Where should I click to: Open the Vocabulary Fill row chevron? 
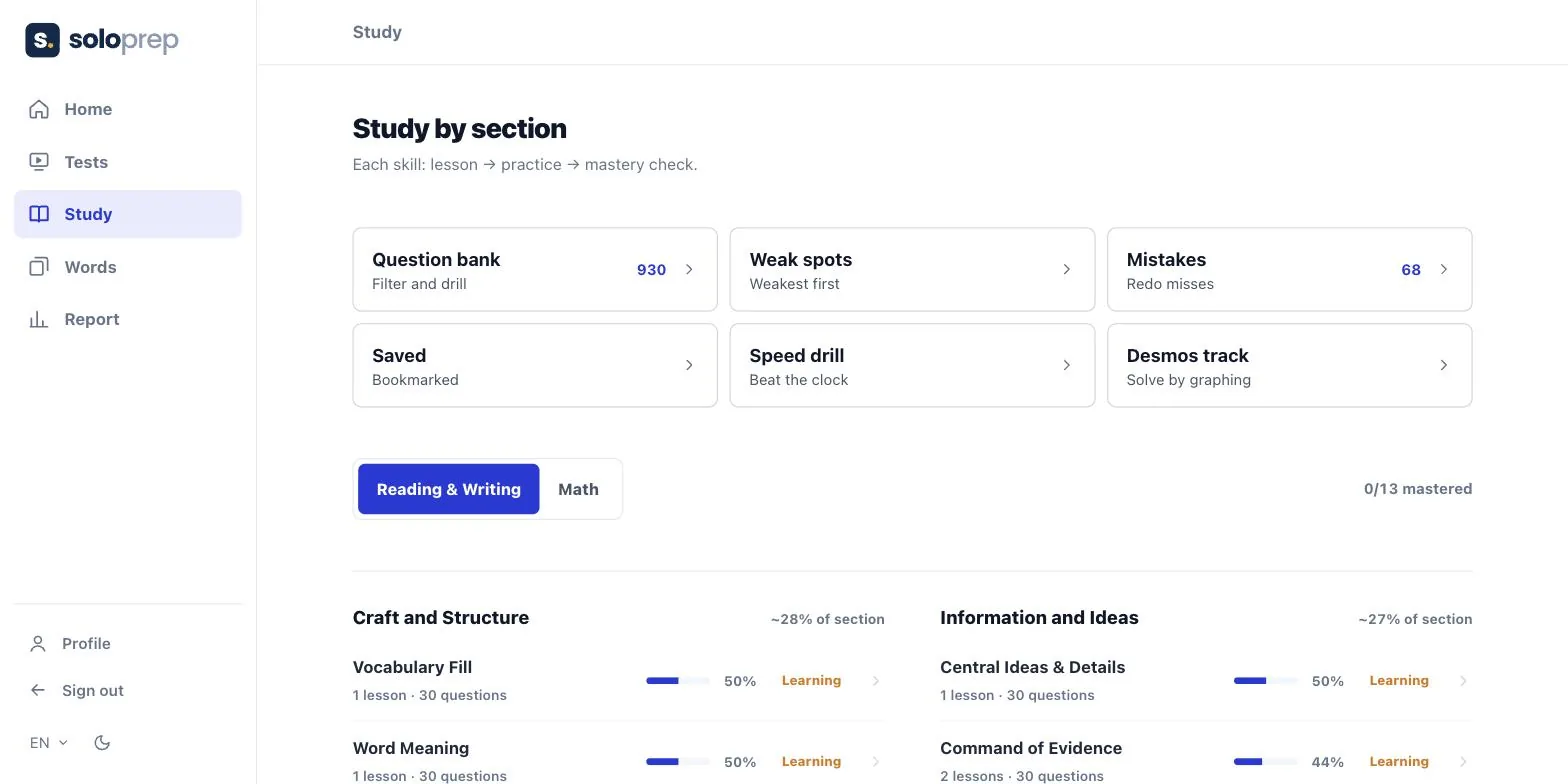click(x=876, y=681)
